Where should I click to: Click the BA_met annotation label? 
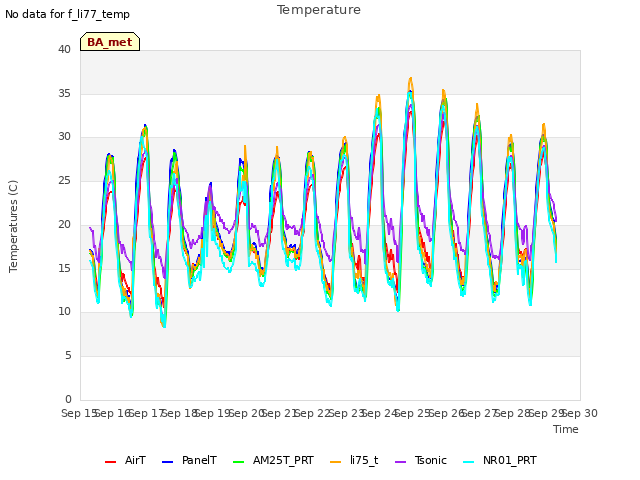tap(110, 42)
